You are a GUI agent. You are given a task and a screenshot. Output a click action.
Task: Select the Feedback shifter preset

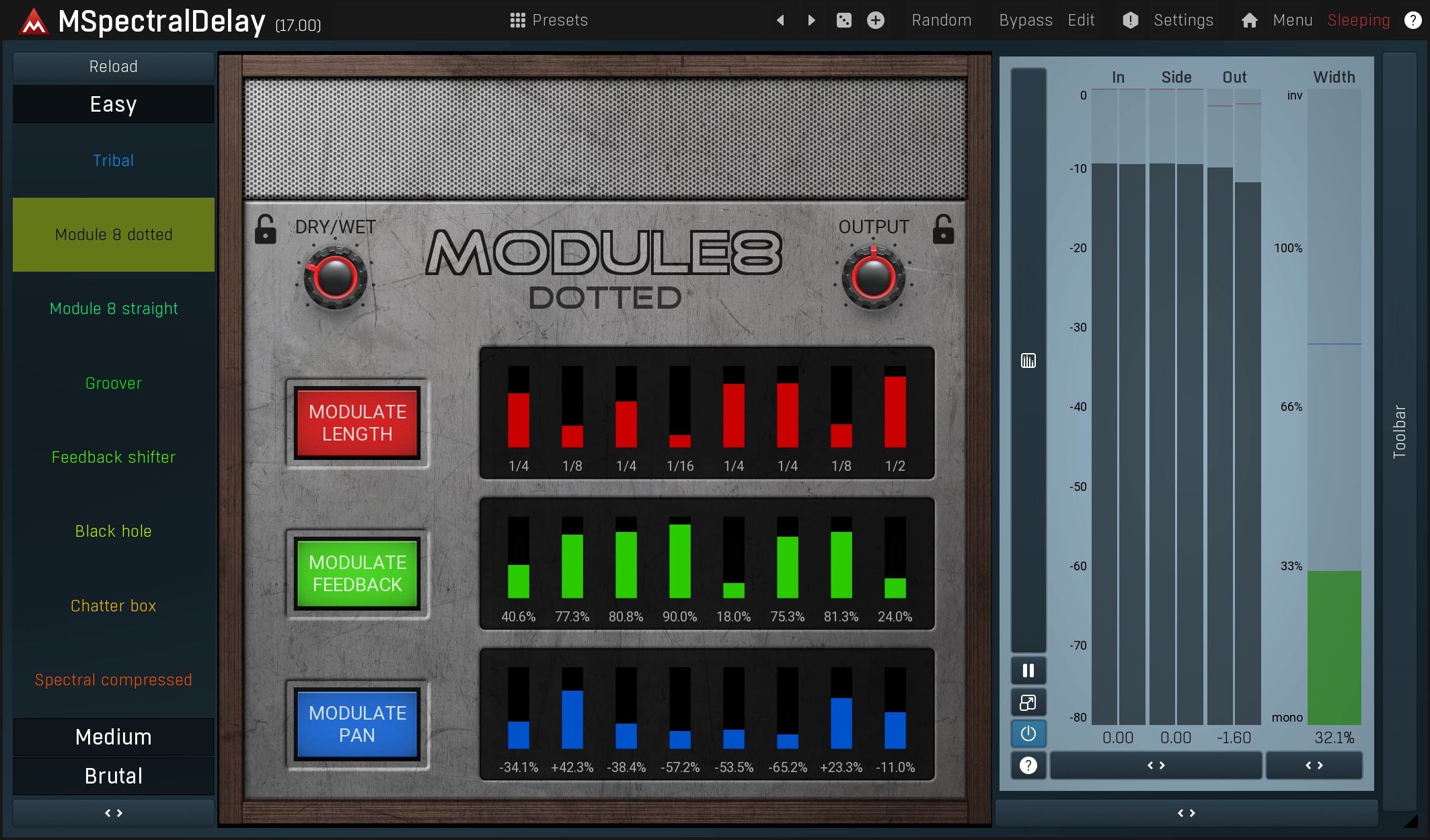[113, 457]
